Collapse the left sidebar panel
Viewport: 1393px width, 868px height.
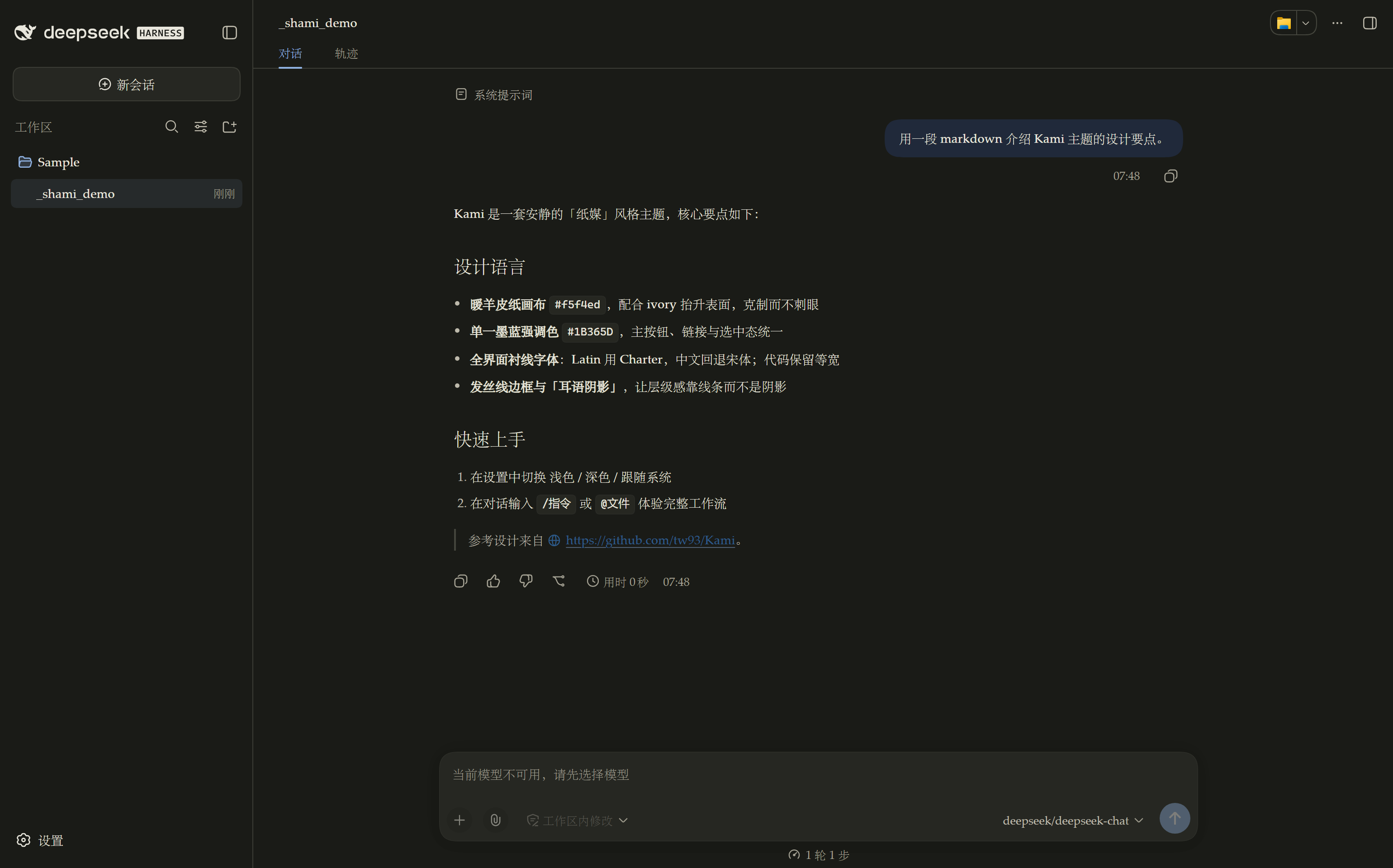click(230, 33)
